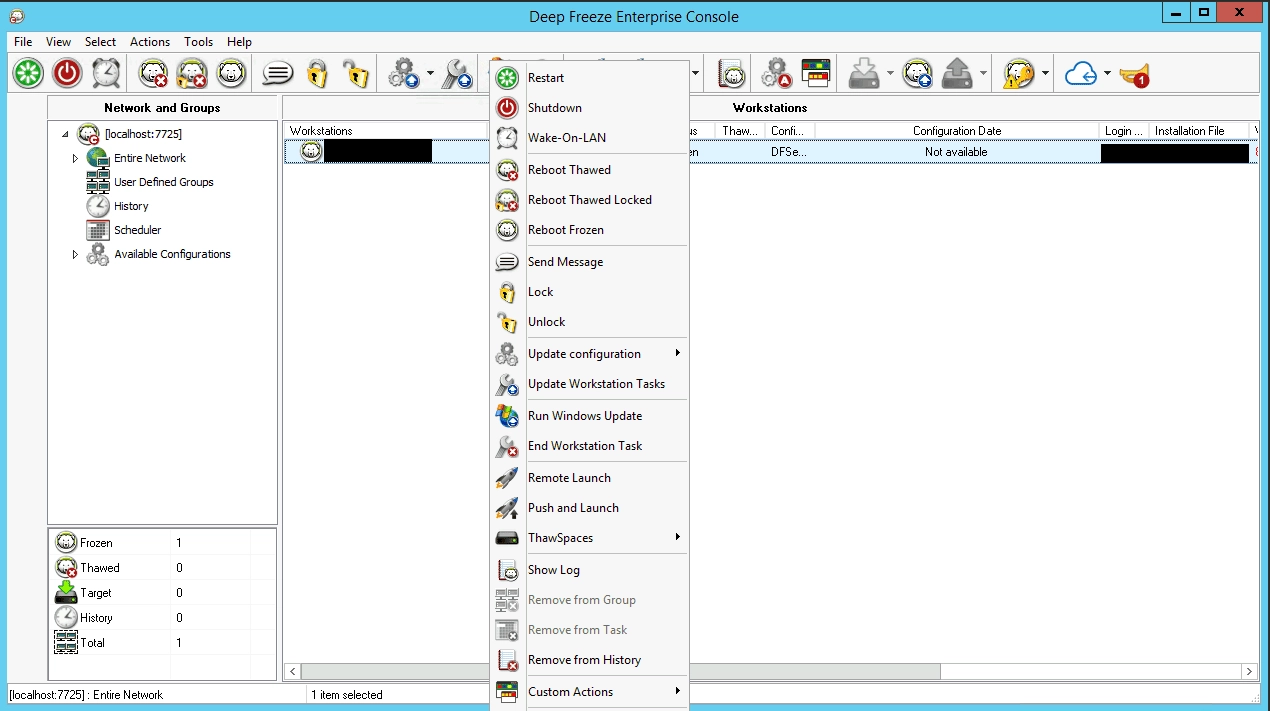Screen dimensions: 1270x711
Task: Choose Reboot Thawed Locked in context menu
Action: (x=589, y=200)
